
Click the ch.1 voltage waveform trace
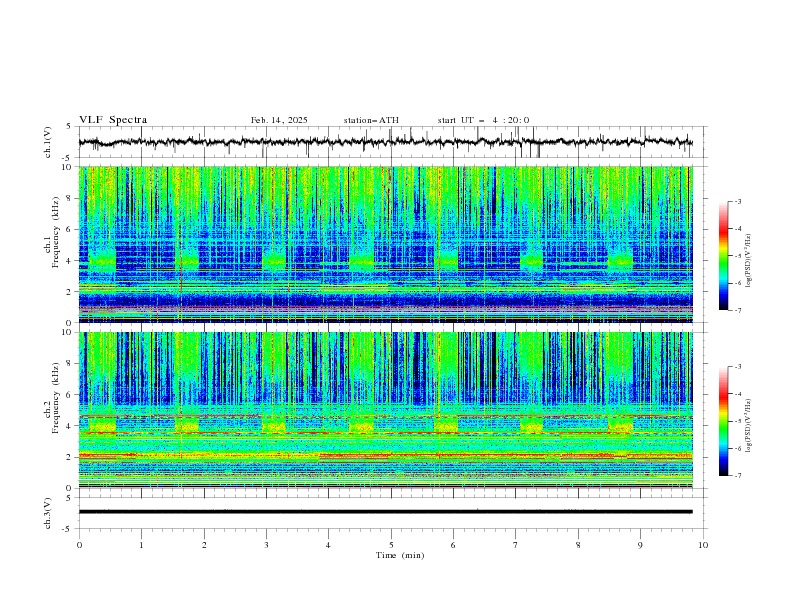[x=385, y=142]
